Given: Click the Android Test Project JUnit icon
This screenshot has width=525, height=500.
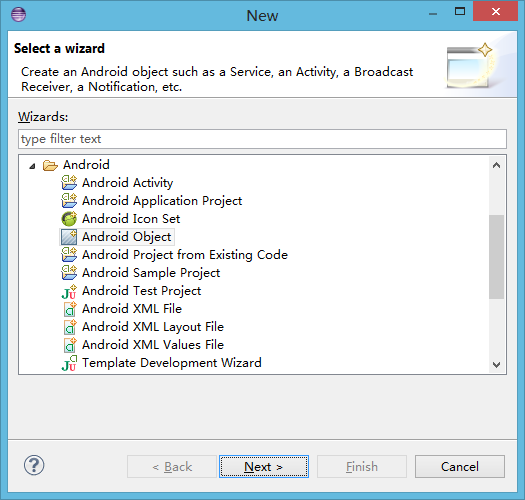Looking at the screenshot, I should click(69, 291).
